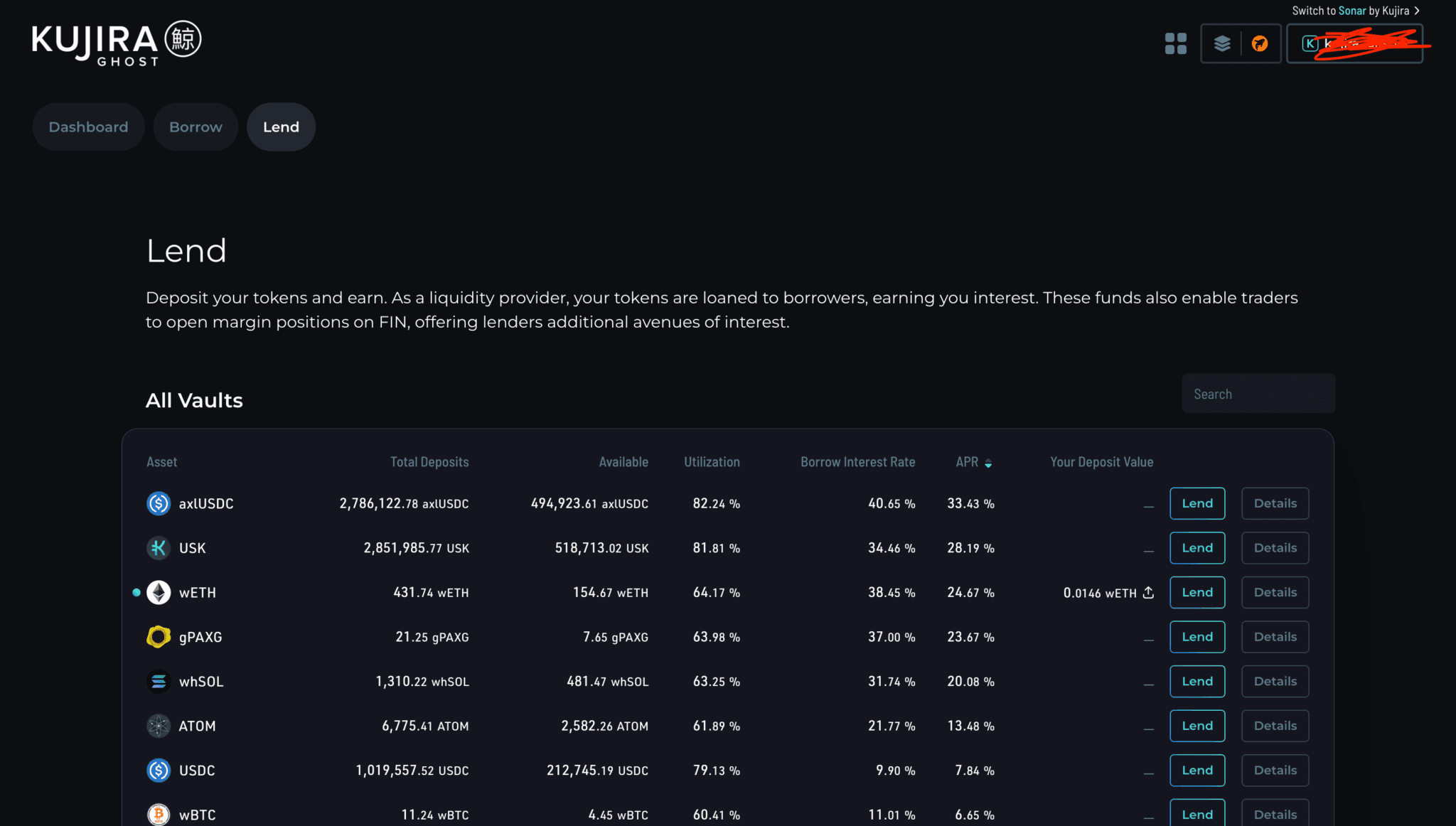Image resolution: width=1456 pixels, height=826 pixels.
Task: Open Details for axlUSDC
Action: (x=1275, y=503)
